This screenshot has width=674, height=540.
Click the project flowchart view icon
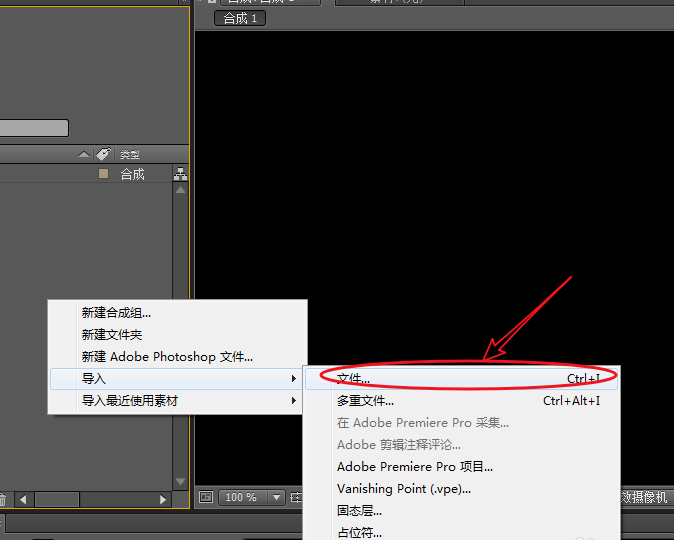[180, 174]
